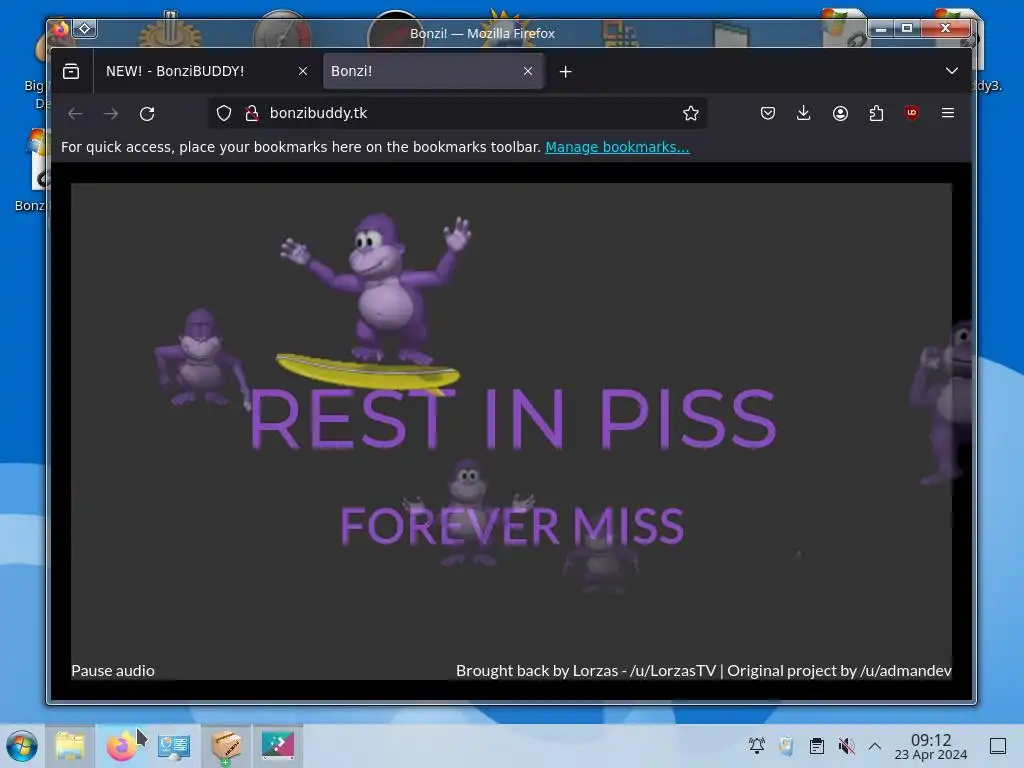Image resolution: width=1024 pixels, height=768 pixels.
Task: Open the package box taskbar icon
Action: [226, 746]
